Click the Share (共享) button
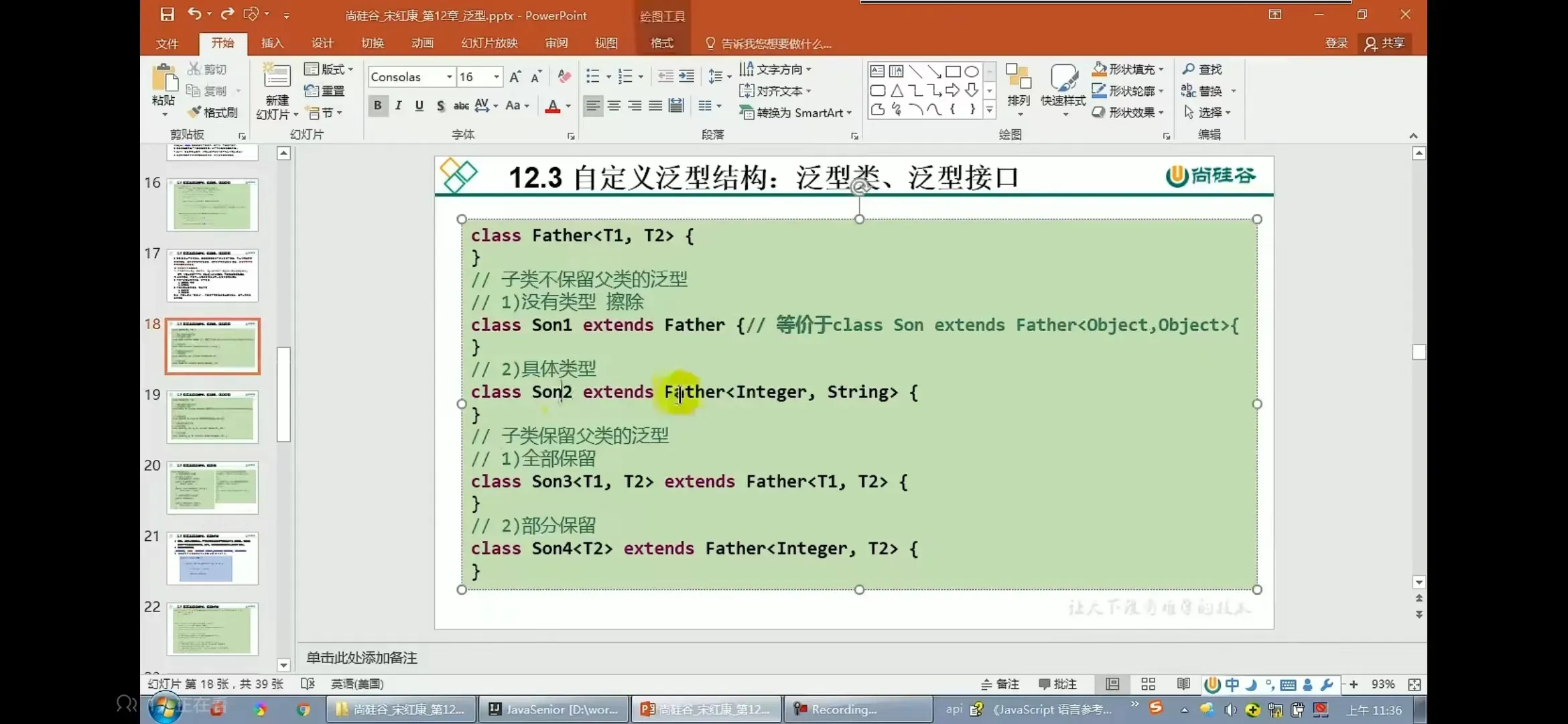1568x724 pixels. click(x=1385, y=44)
